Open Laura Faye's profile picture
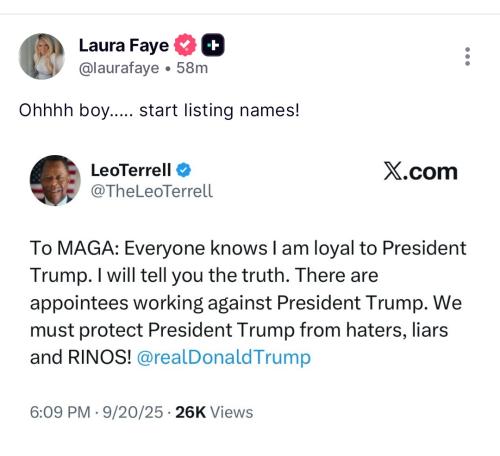Viewport: 500px width, 456px height. 42,56
